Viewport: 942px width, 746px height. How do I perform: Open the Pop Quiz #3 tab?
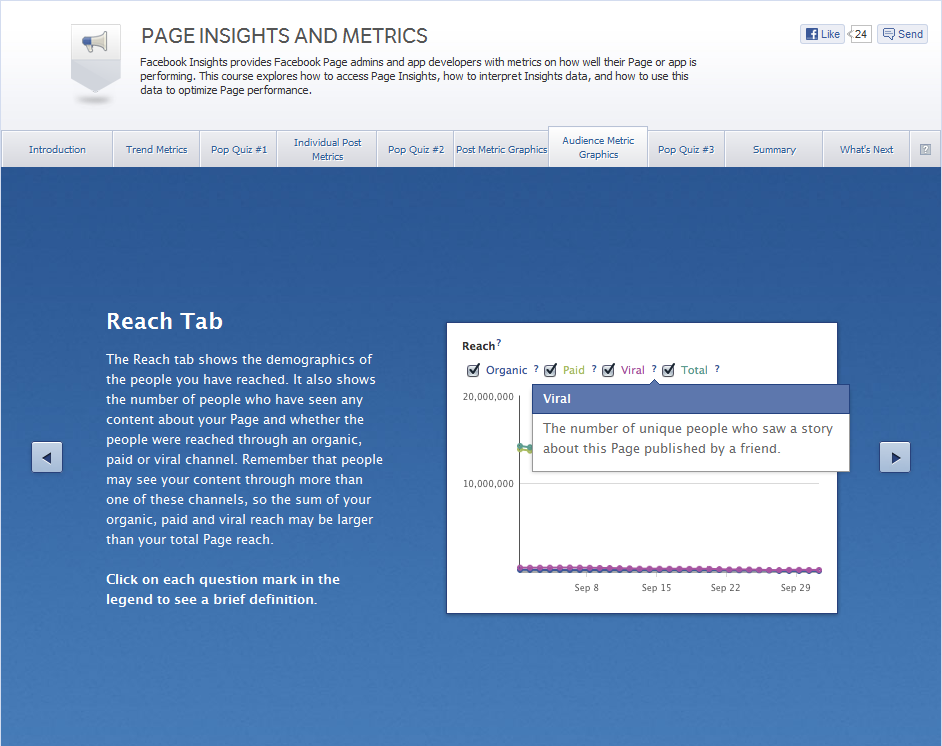(x=685, y=149)
